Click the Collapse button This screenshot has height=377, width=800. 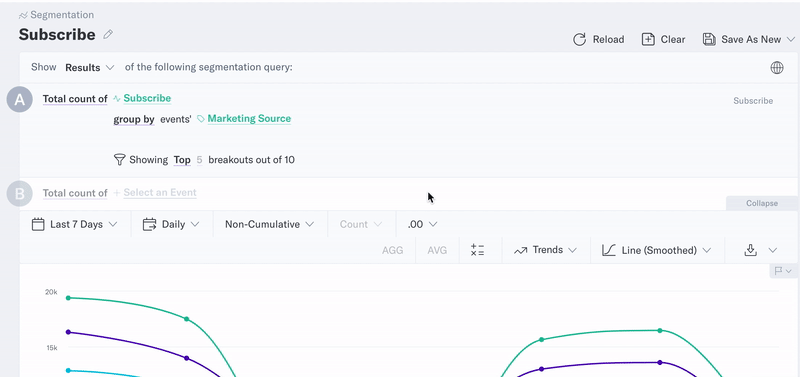762,203
